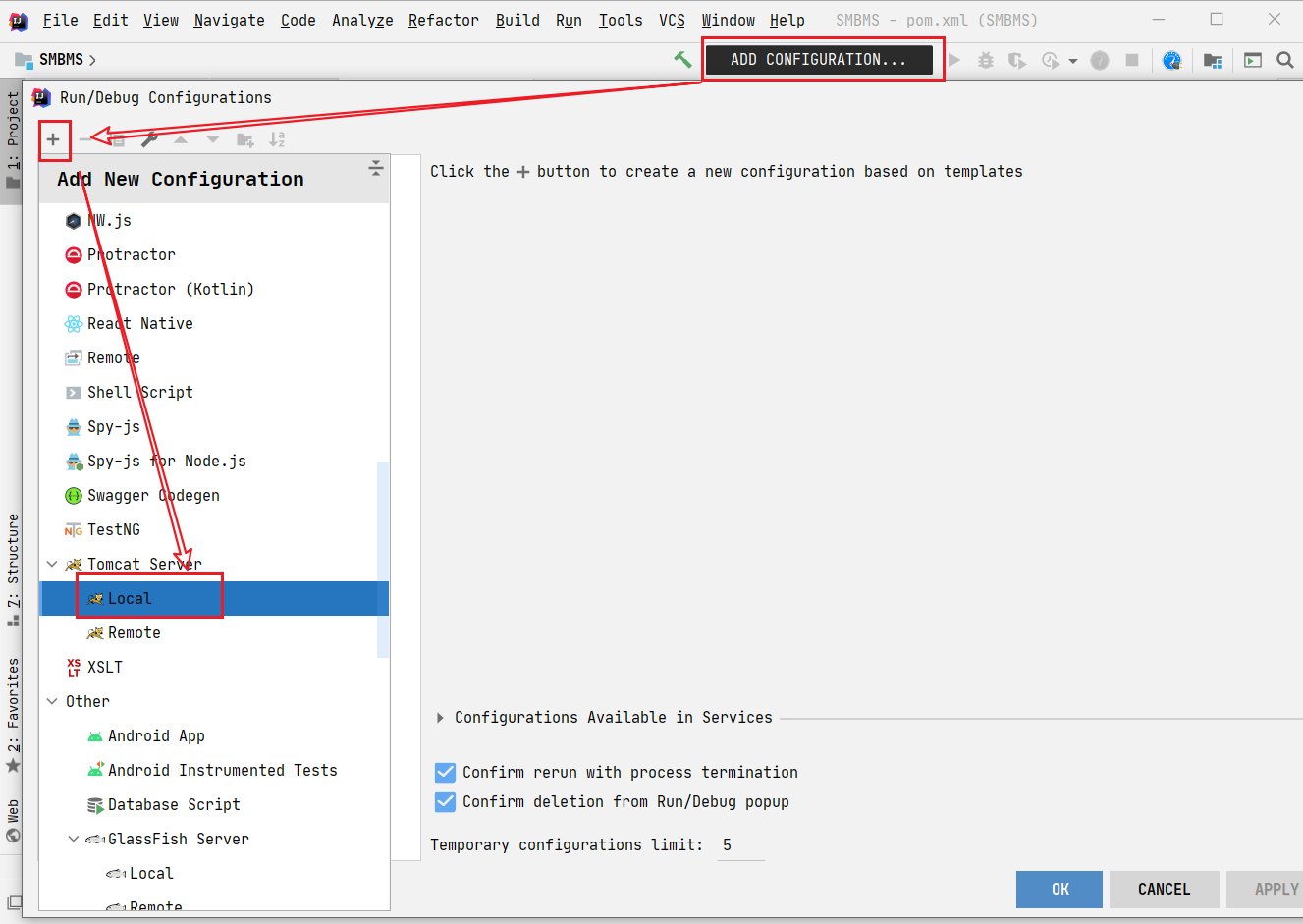Open the Navigate menu
The image size is (1303, 924).
(229, 20)
